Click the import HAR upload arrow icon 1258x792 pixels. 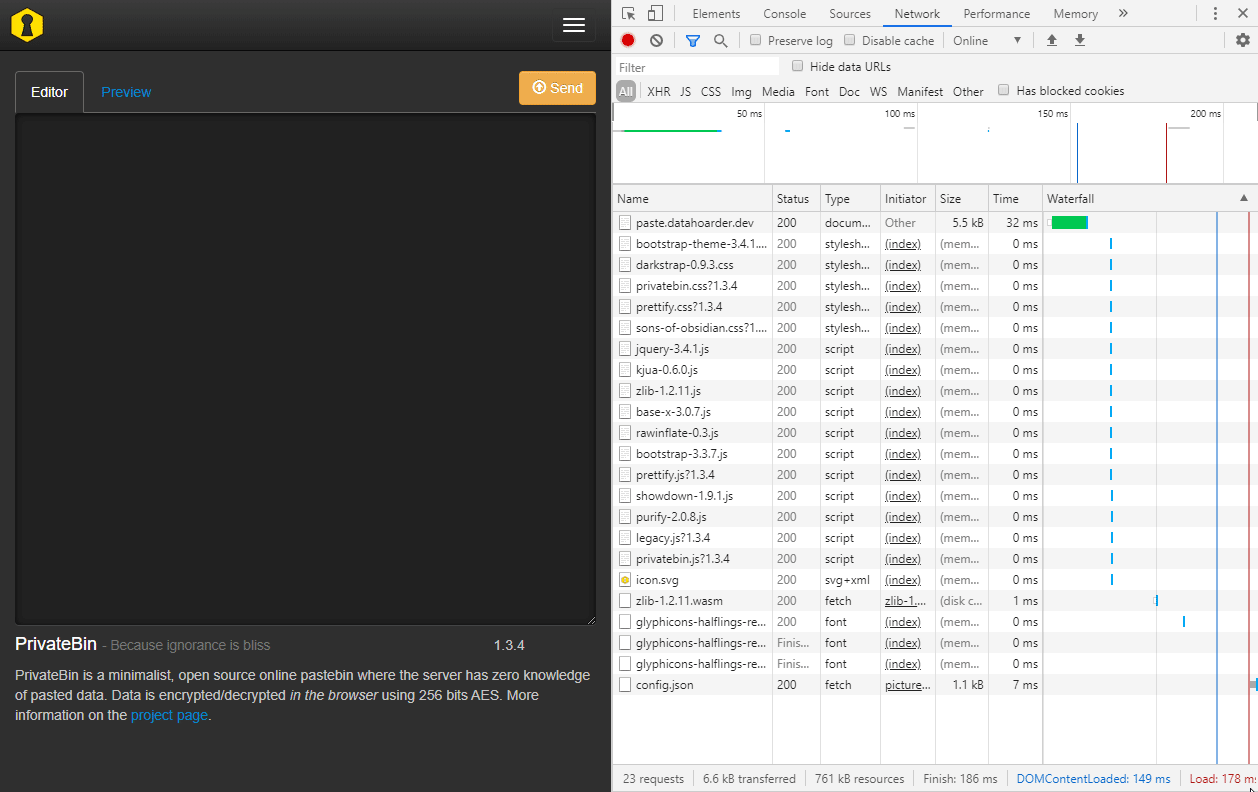1051,40
